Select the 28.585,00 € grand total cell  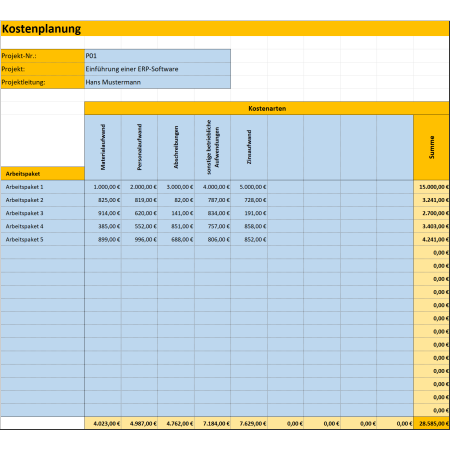(x=432, y=423)
